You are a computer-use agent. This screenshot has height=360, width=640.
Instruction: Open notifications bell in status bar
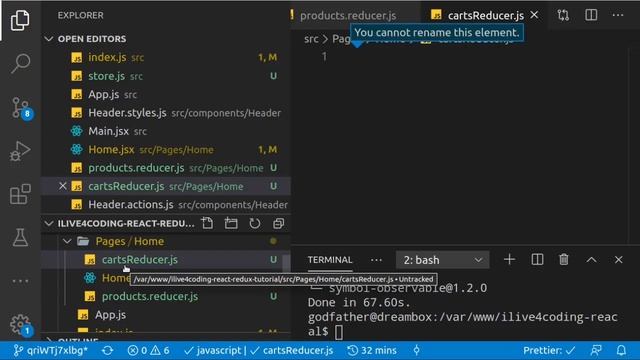coord(621,350)
